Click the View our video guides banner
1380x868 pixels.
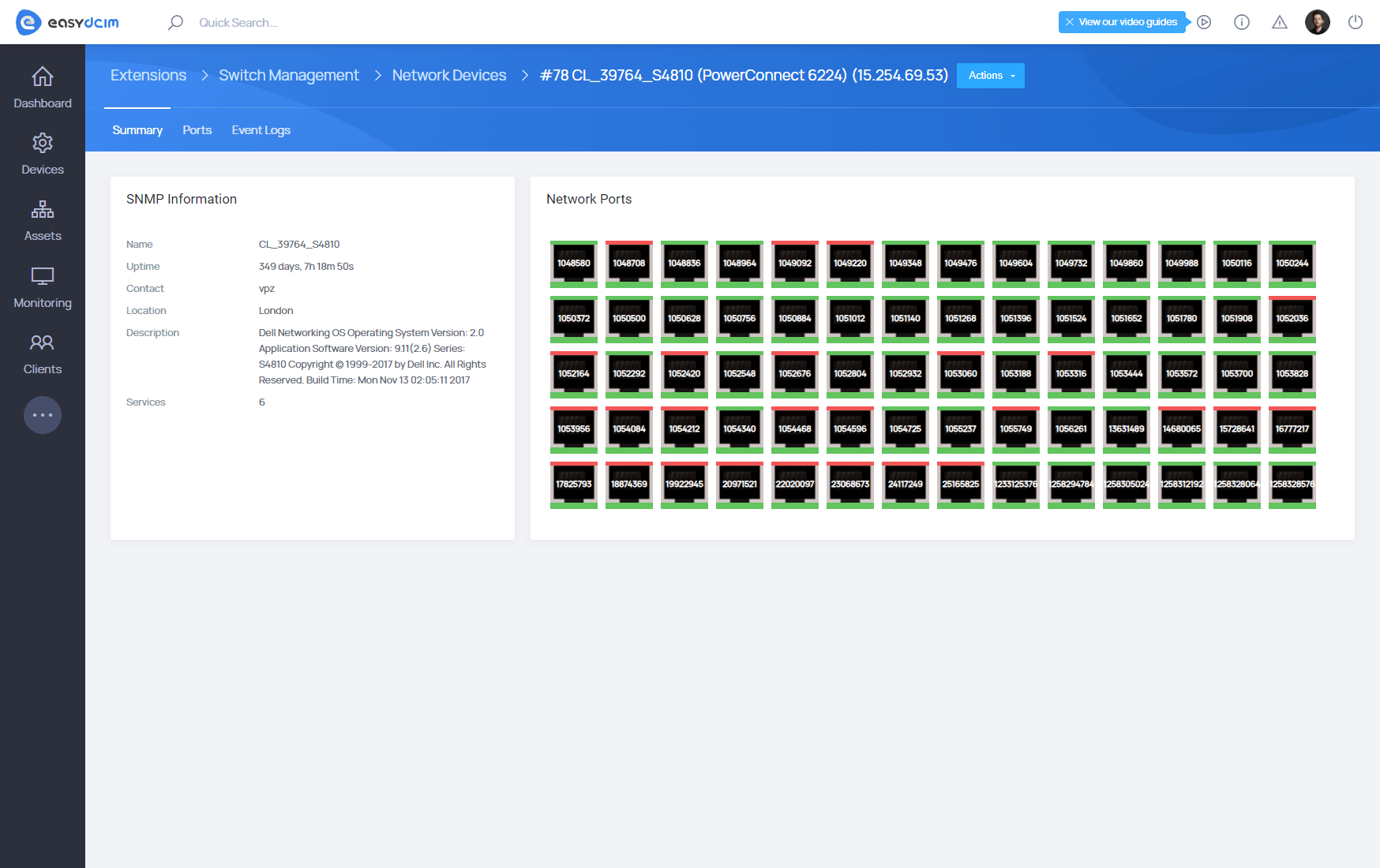[1123, 22]
